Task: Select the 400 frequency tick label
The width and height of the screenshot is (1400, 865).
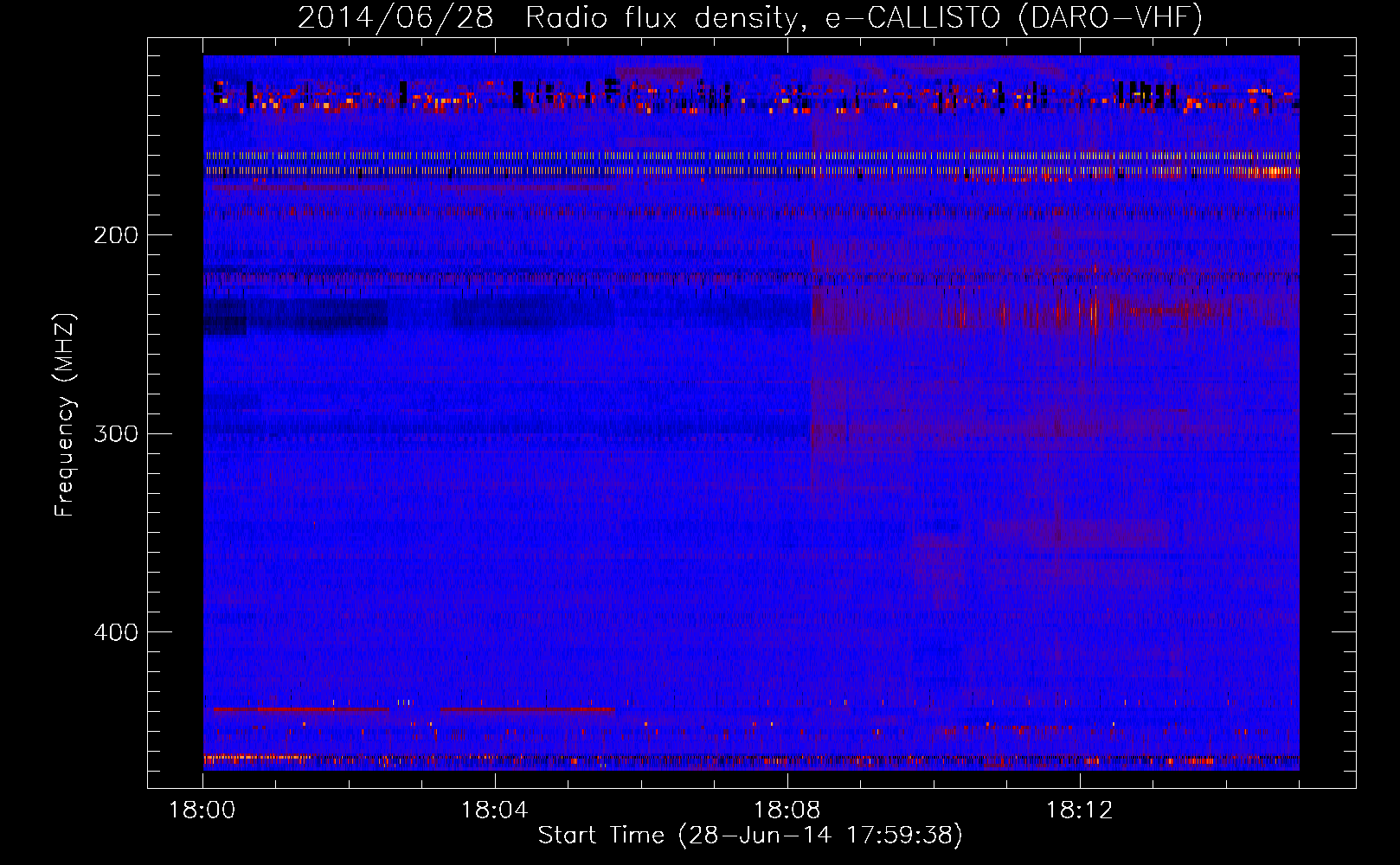Action: coord(116,632)
